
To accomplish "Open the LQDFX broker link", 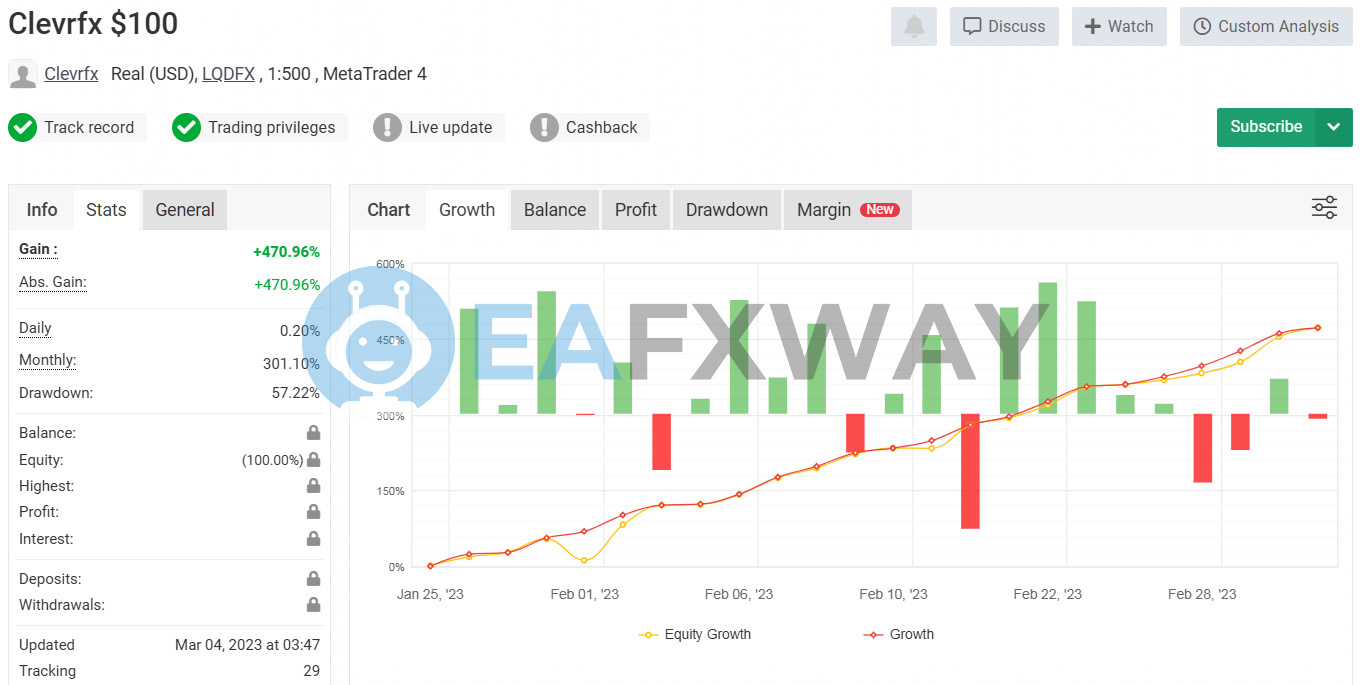I will [228, 74].
